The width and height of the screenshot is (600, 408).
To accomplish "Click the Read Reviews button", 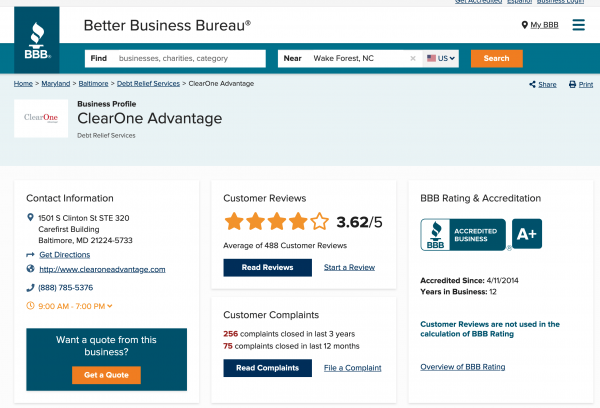I will coord(267,268).
